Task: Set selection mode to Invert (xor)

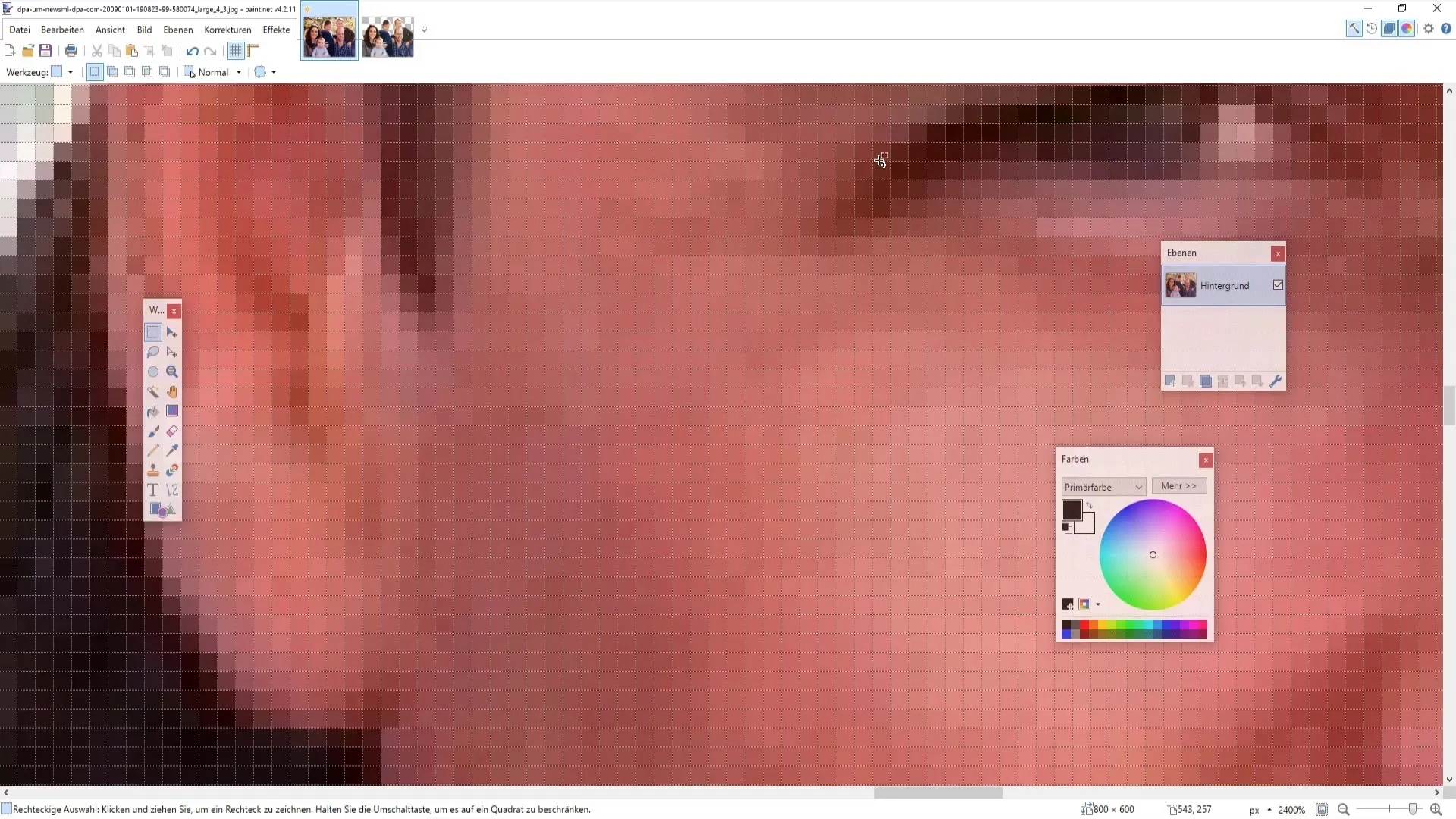Action: click(165, 72)
